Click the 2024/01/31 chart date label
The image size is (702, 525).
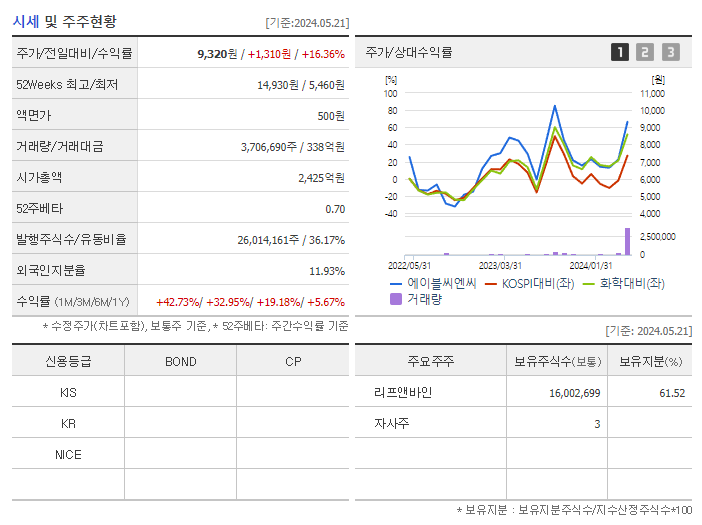click(591, 265)
